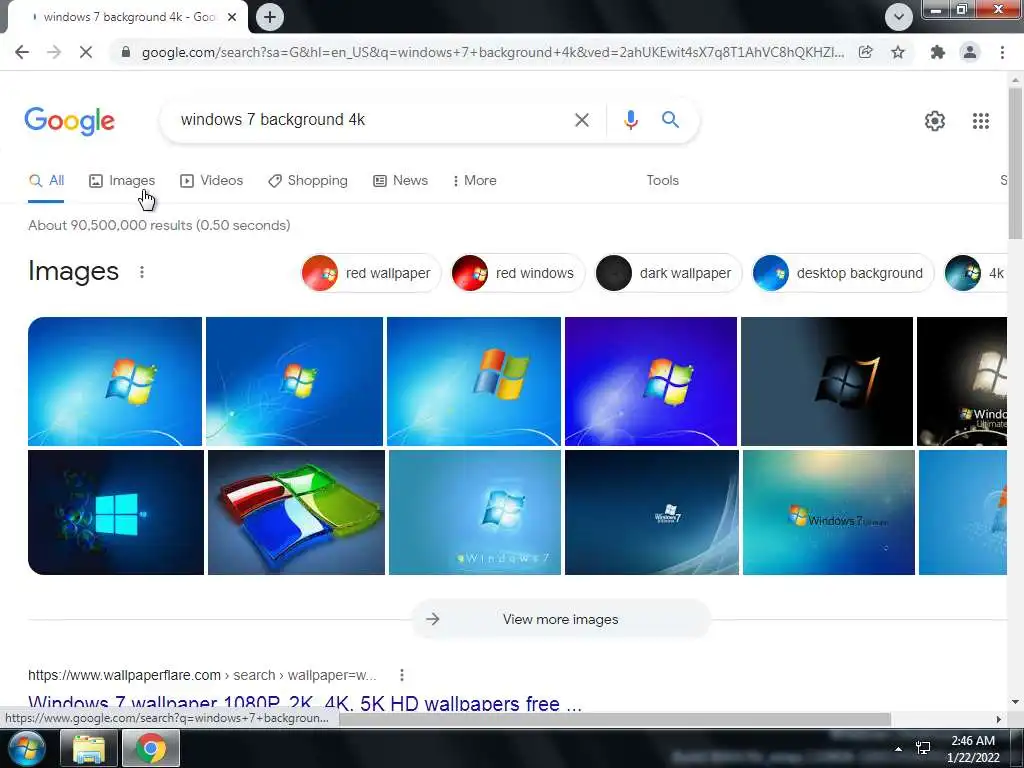1024x768 pixels.
Task: Close the 'windows 7 background 4k' tab
Action: 232,17
